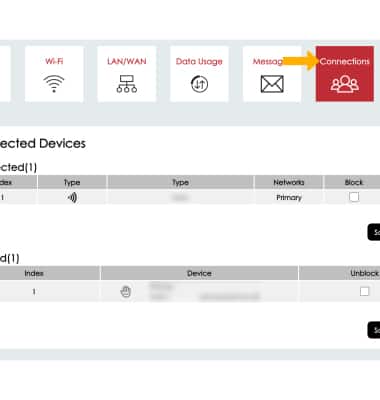The width and height of the screenshot is (380, 400).
Task: Click the Save button under blocked devices
Action: point(374,330)
